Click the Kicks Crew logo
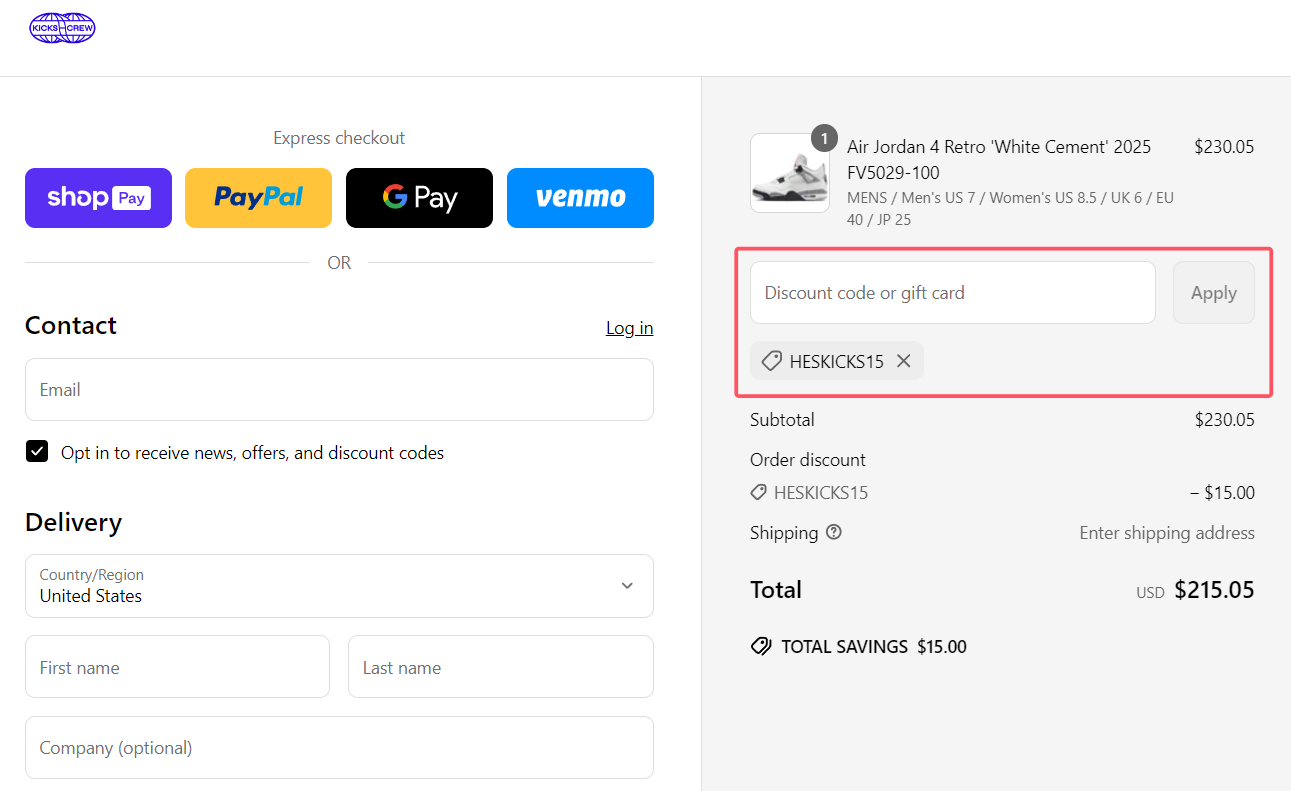1291x791 pixels. [62, 28]
